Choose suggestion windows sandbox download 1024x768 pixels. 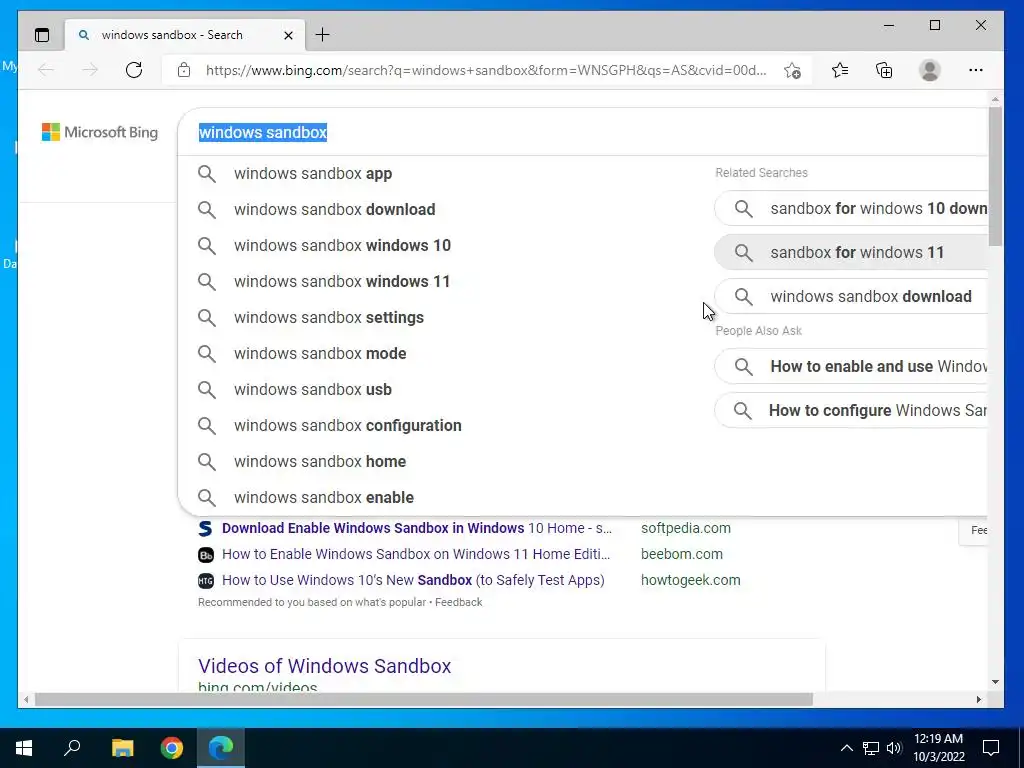point(444,210)
